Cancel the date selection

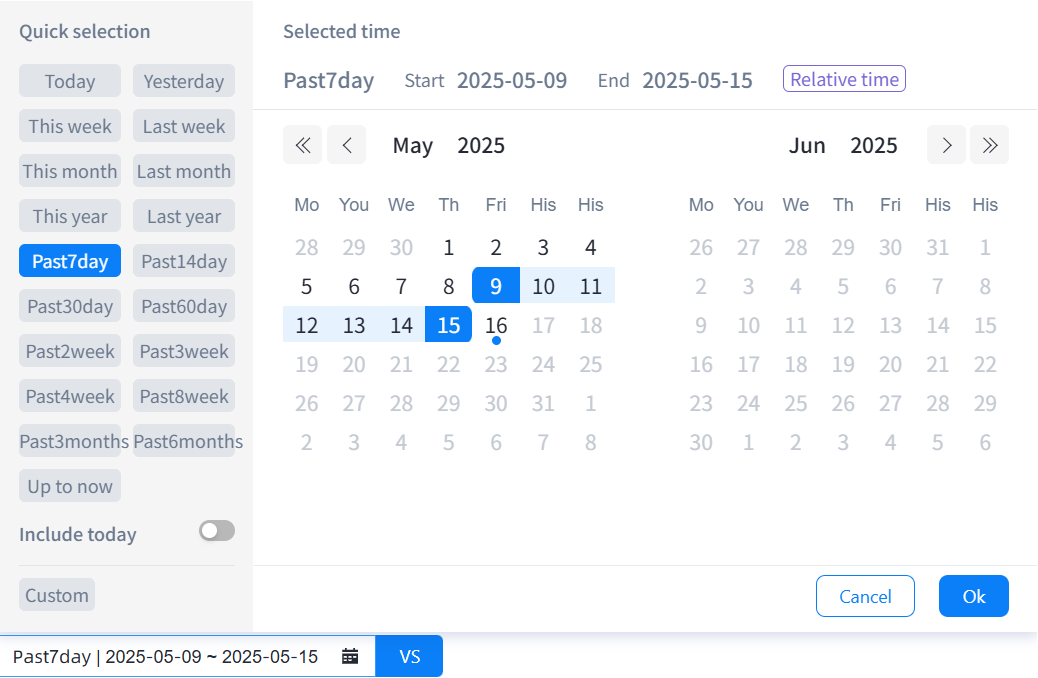[865, 596]
